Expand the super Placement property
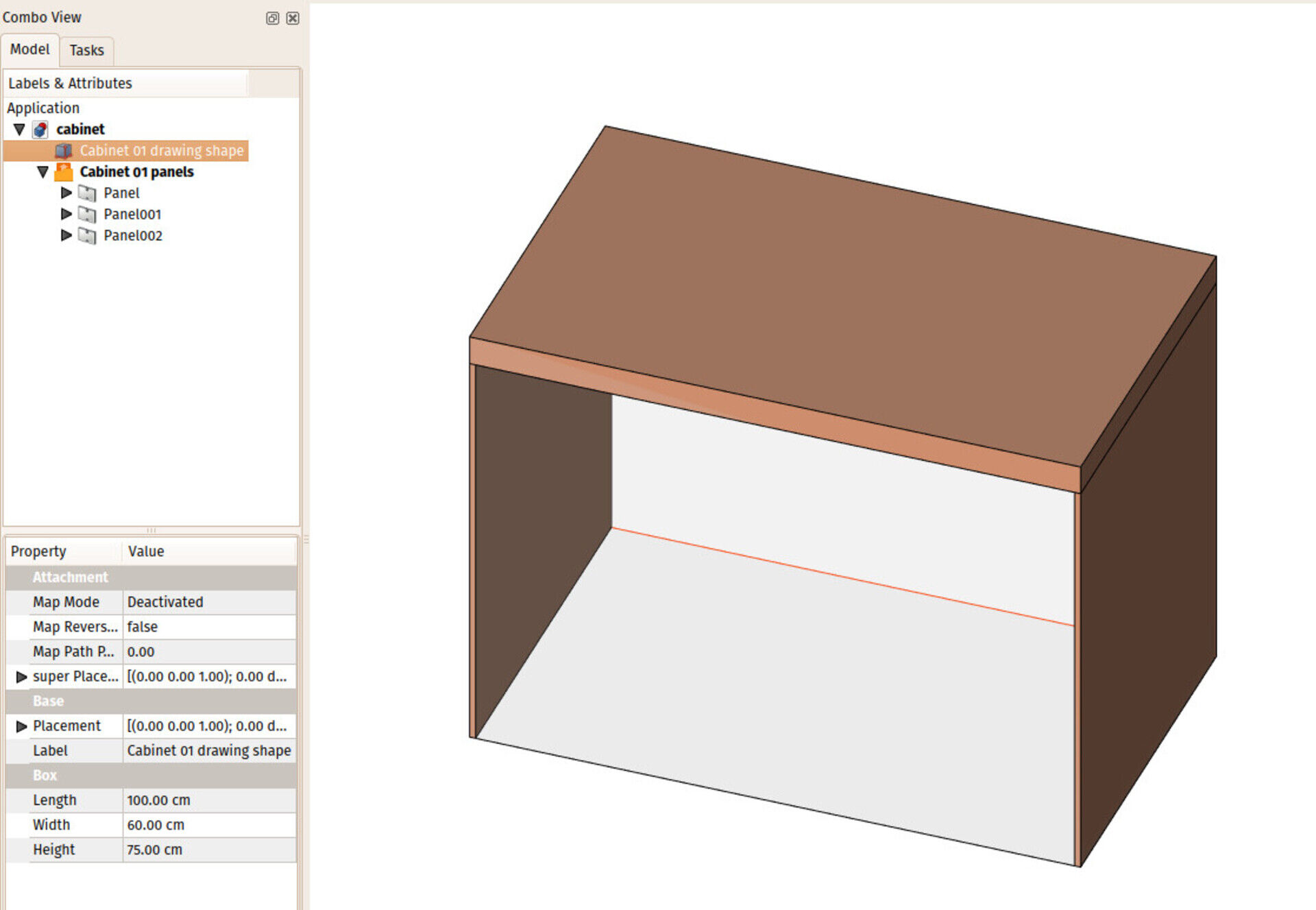 21,677
